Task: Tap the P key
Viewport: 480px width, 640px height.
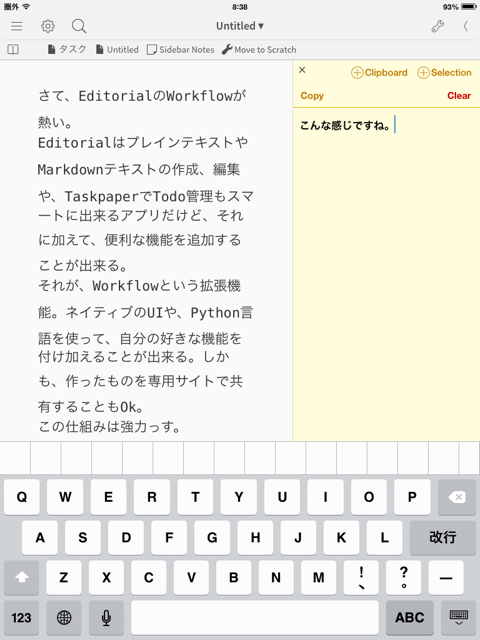Action: pyautogui.click(x=412, y=497)
